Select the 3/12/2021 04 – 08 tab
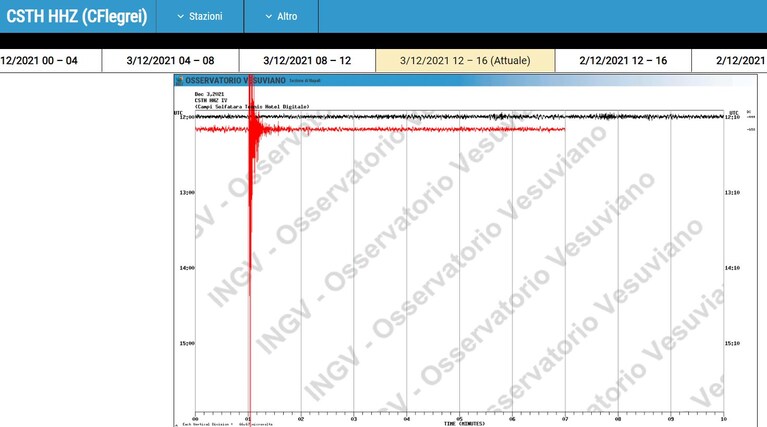767x427 pixels. click(170, 61)
